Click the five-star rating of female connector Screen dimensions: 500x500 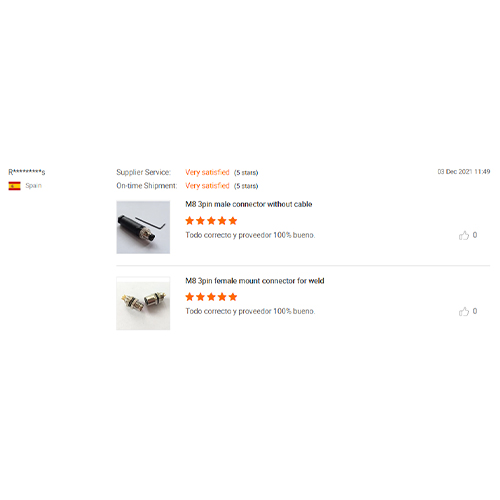211,297
